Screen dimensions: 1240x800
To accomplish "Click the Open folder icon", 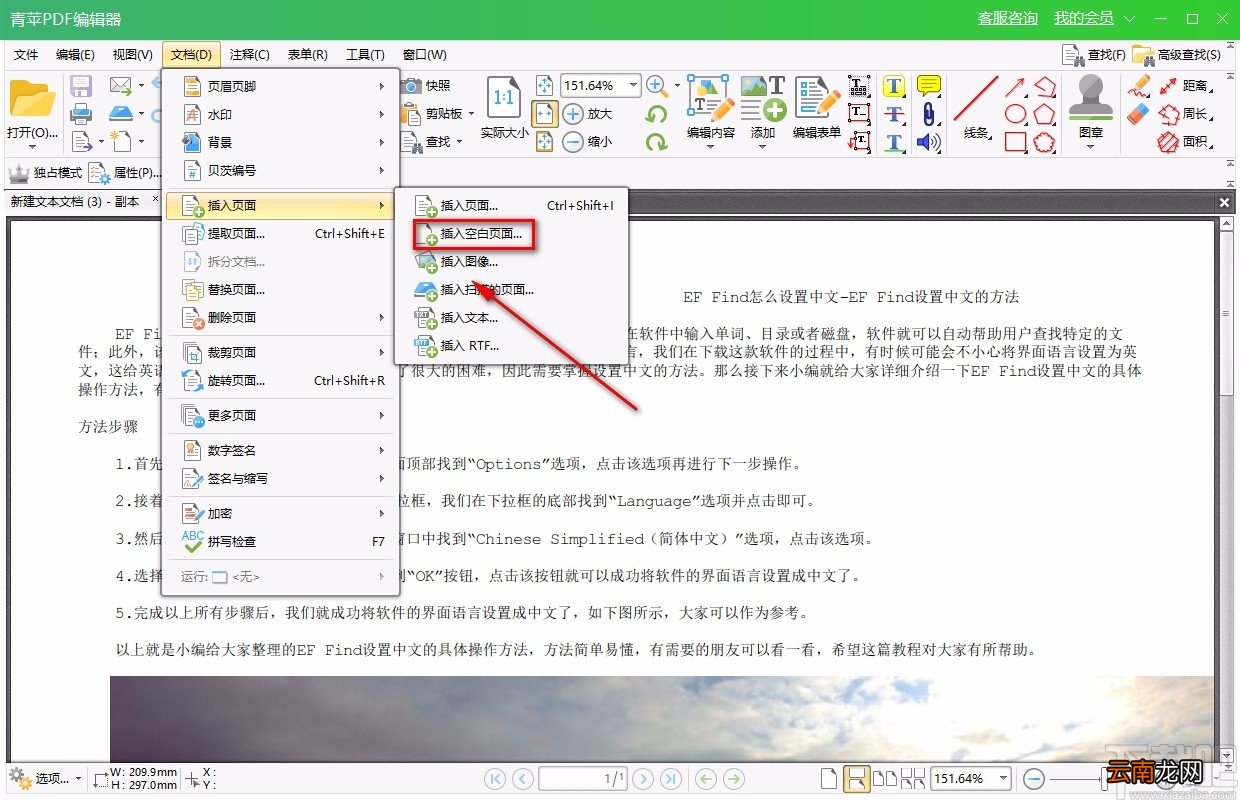I will click(x=31, y=99).
